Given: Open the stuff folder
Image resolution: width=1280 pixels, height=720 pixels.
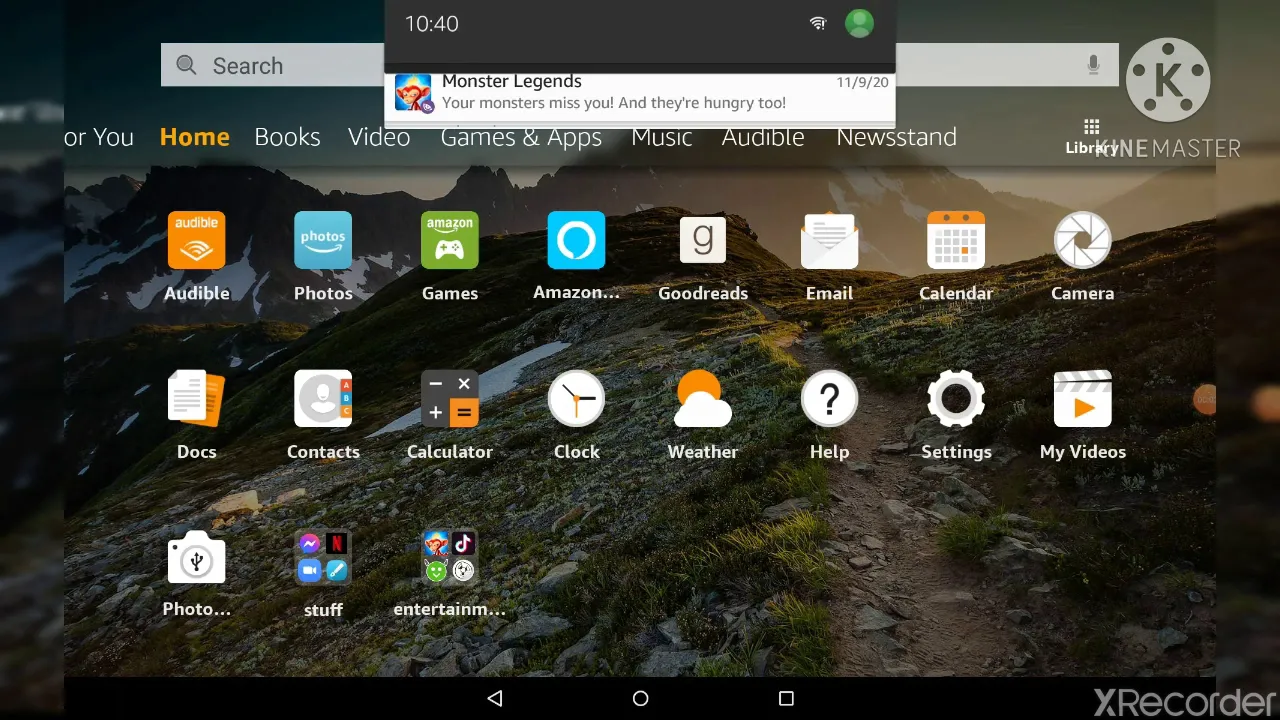Looking at the screenshot, I should [323, 557].
